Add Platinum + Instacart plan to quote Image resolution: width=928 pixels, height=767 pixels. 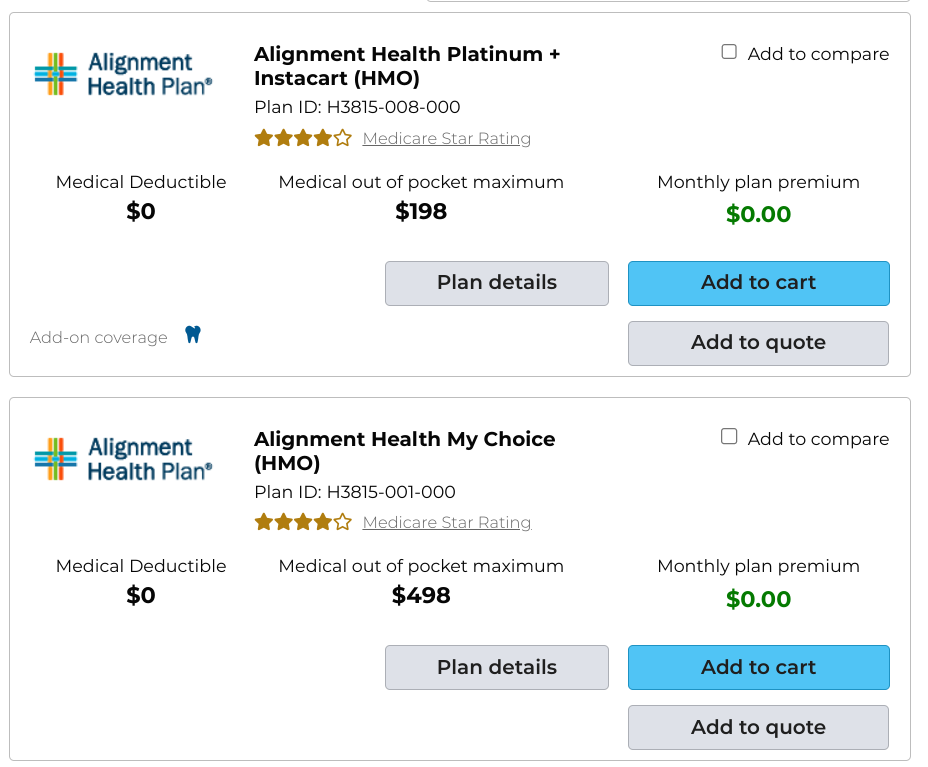click(759, 343)
